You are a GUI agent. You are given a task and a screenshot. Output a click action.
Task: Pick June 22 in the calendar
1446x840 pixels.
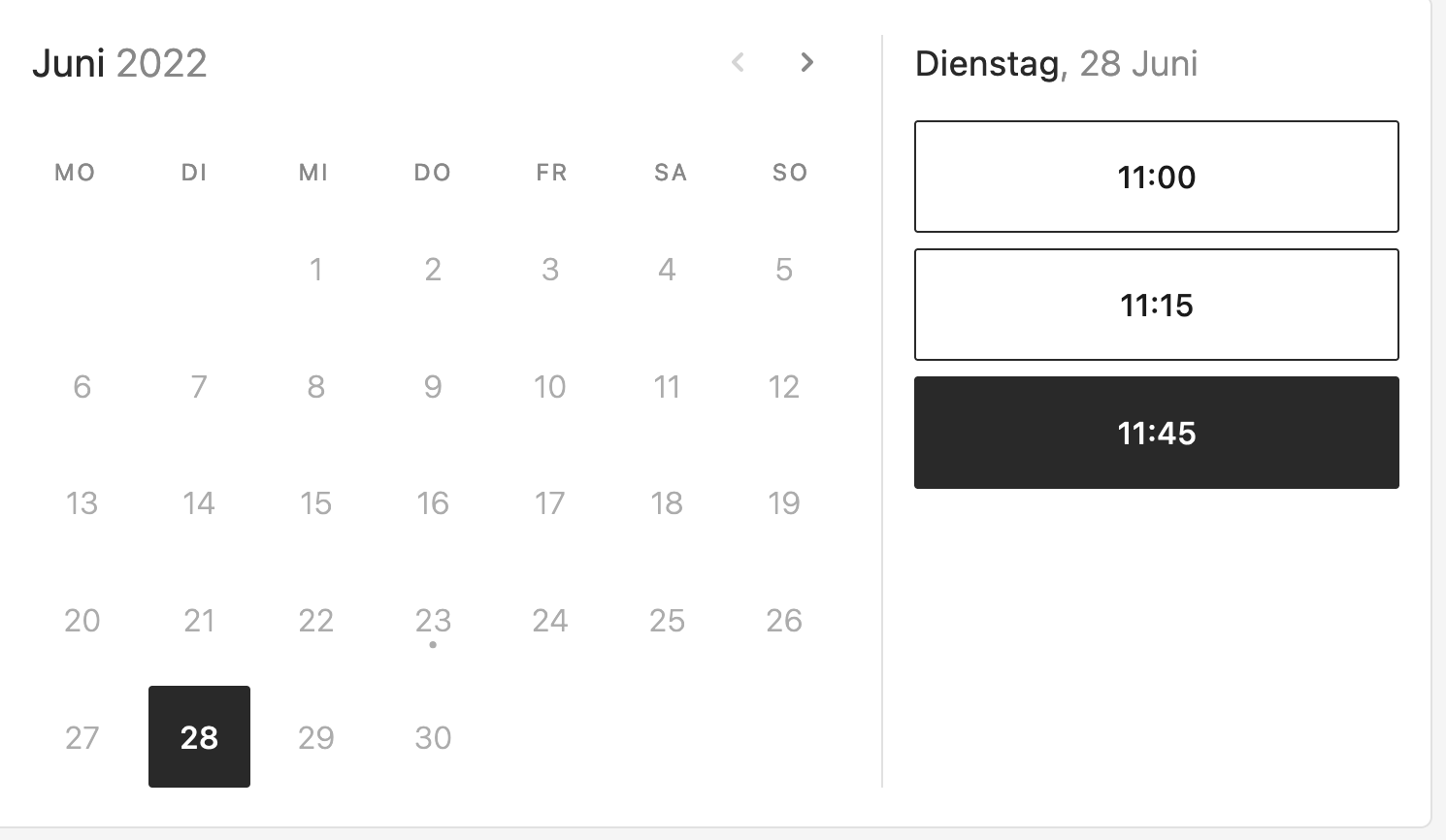315,621
